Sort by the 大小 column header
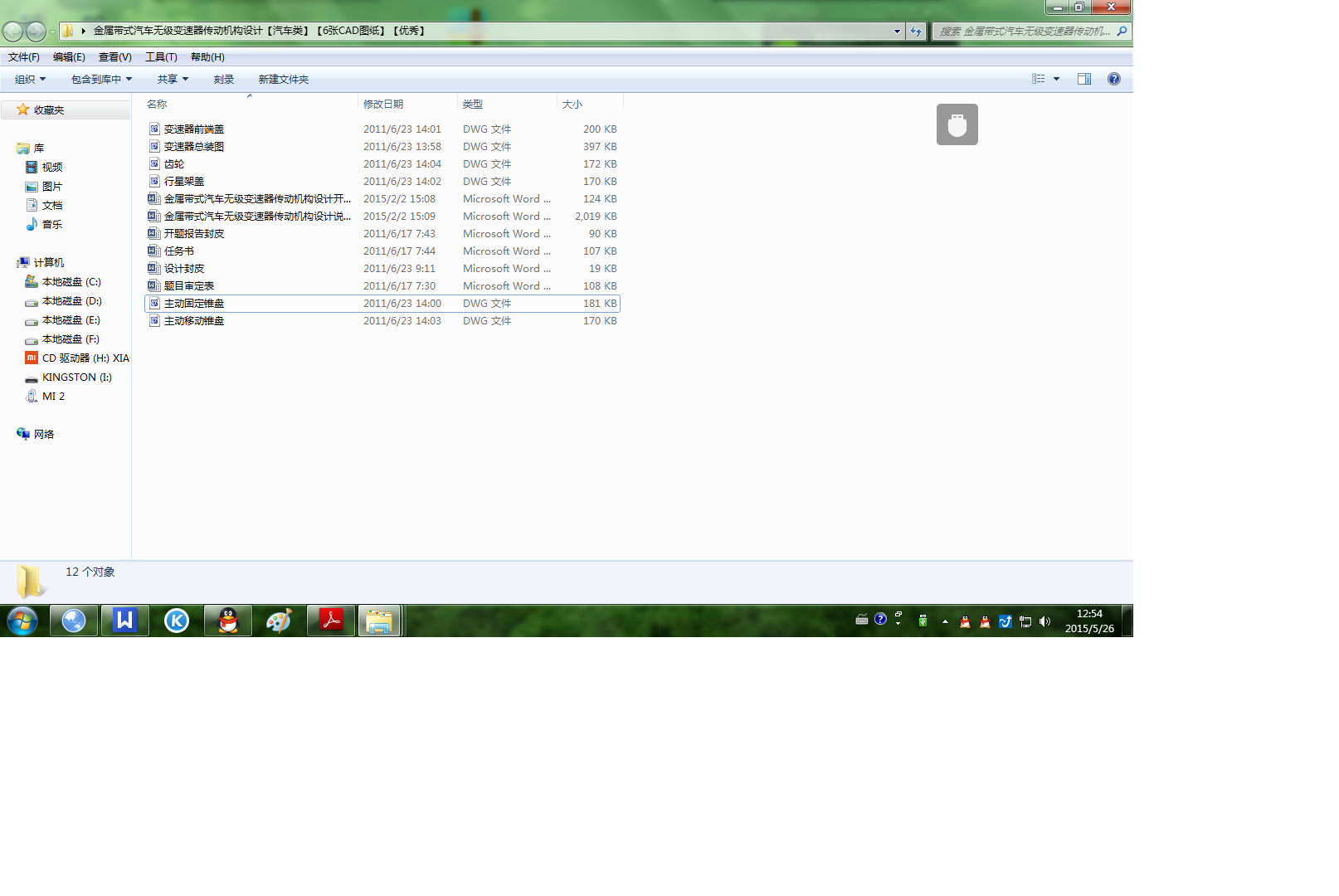 point(590,104)
